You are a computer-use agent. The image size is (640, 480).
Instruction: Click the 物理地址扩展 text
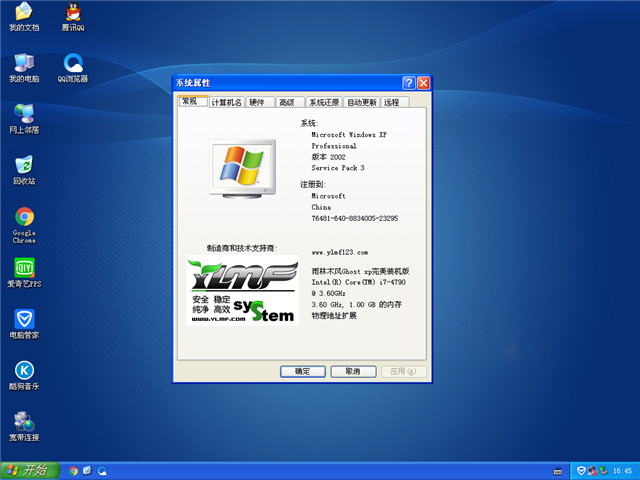pos(334,316)
